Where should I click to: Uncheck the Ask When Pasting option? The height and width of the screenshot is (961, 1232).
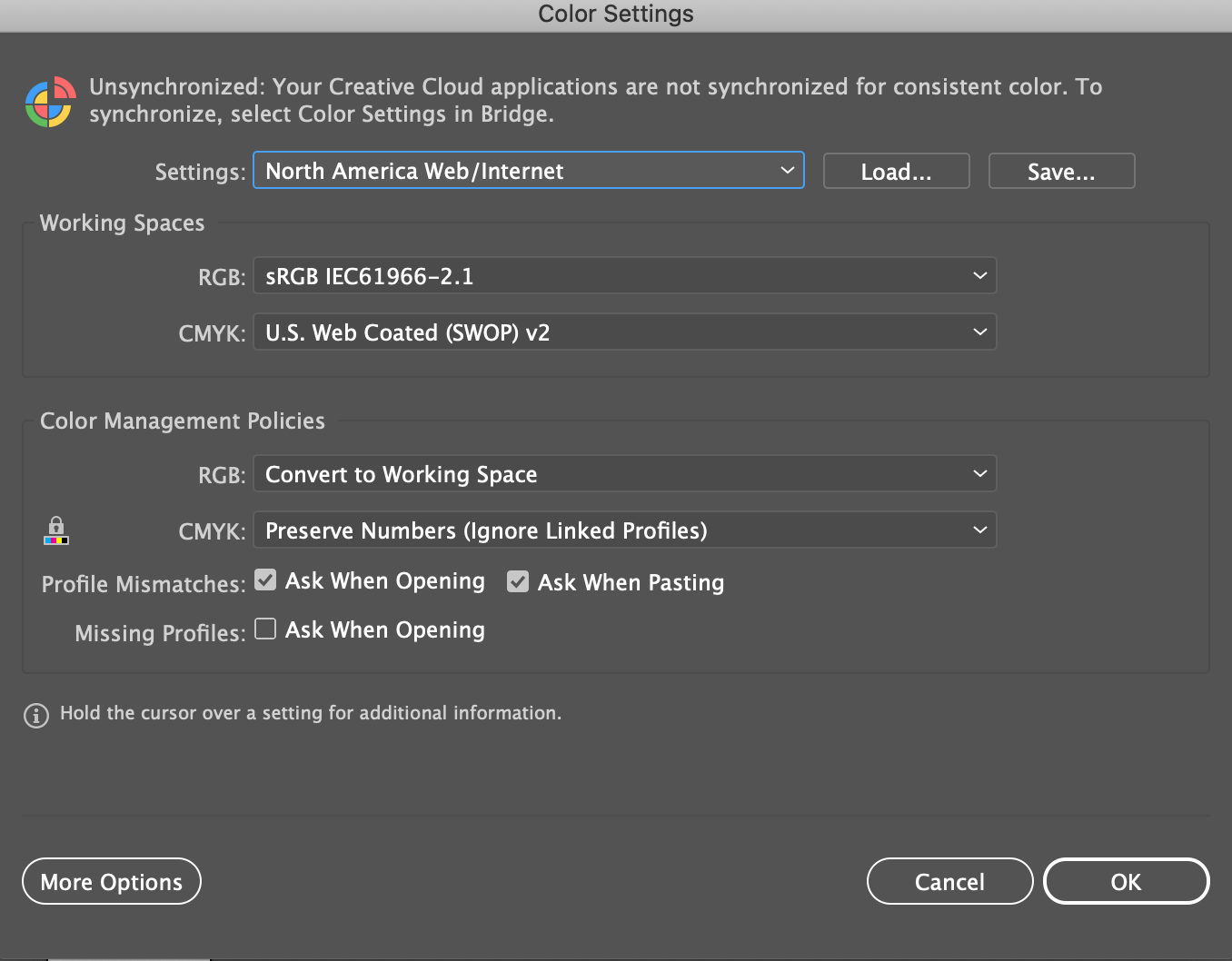pos(517,581)
